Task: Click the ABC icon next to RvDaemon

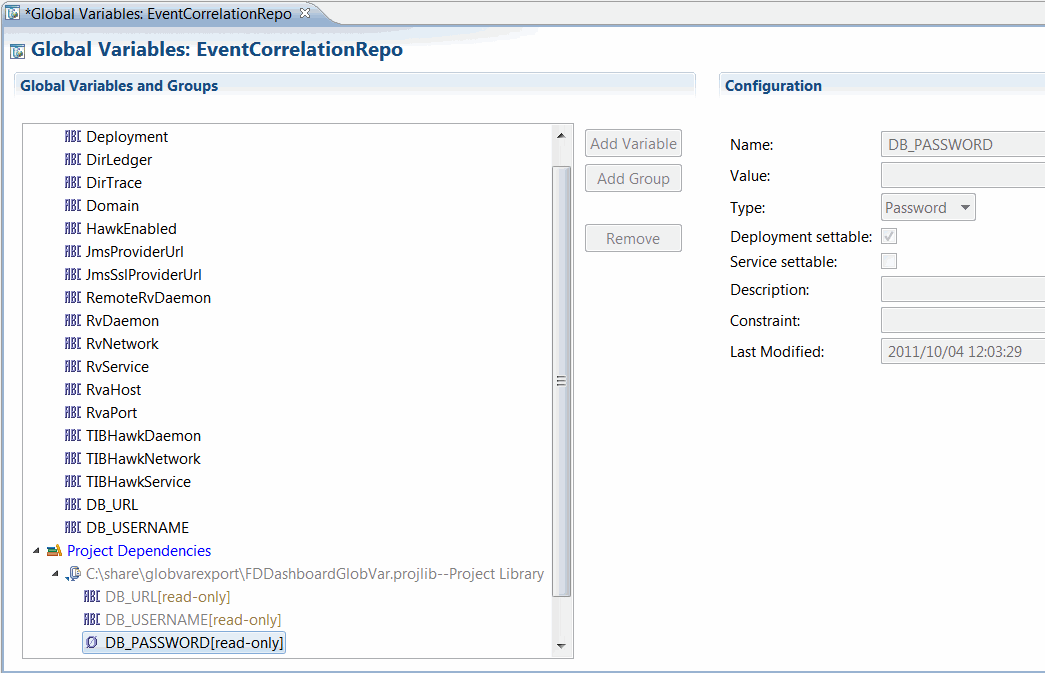Action: (x=70, y=320)
